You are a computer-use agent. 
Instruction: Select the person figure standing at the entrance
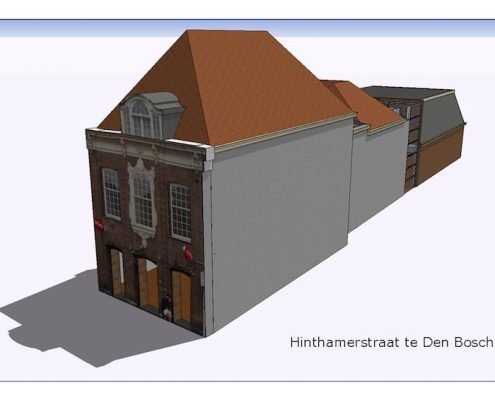click(166, 306)
